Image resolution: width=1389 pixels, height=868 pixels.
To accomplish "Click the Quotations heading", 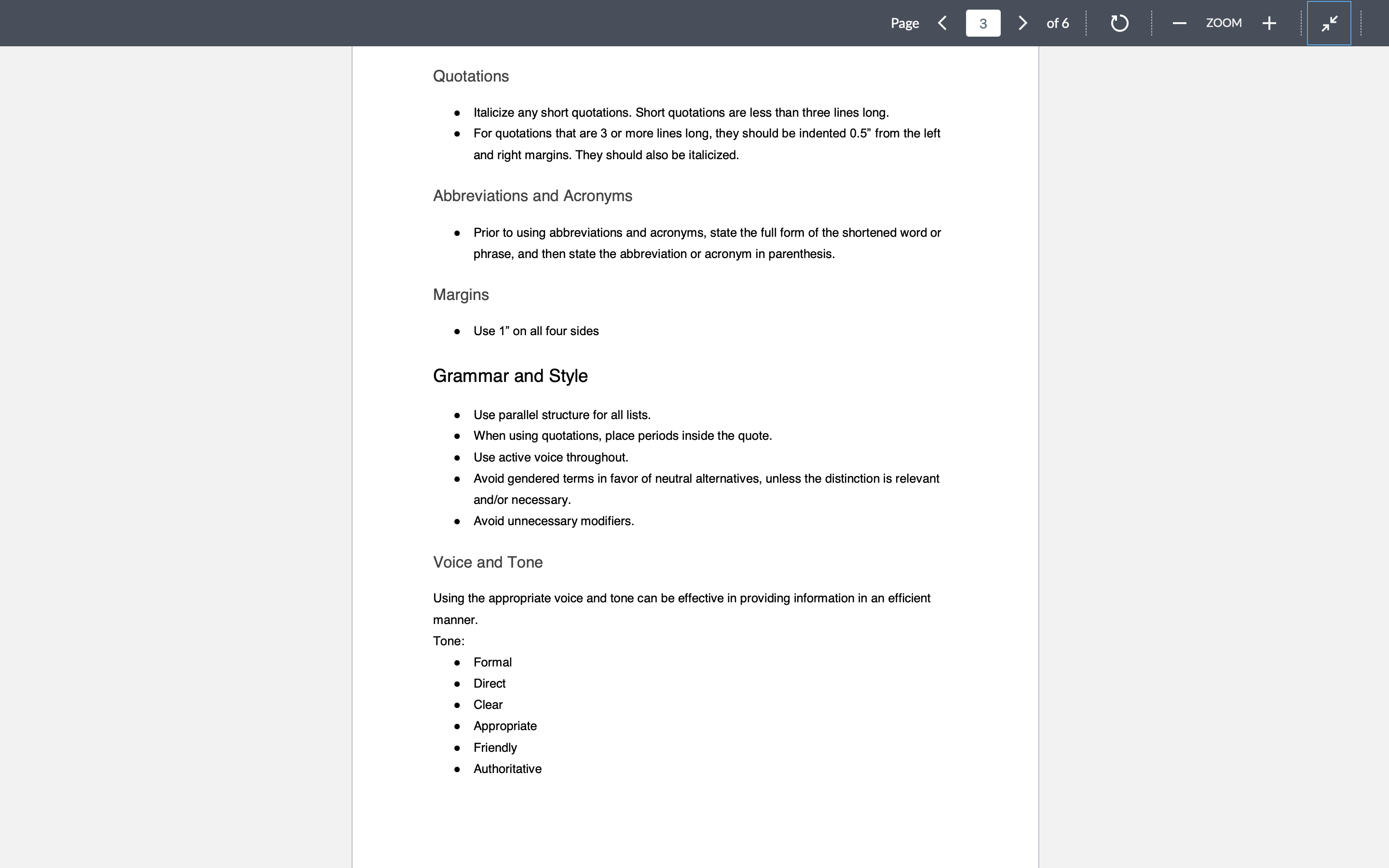I will click(471, 76).
